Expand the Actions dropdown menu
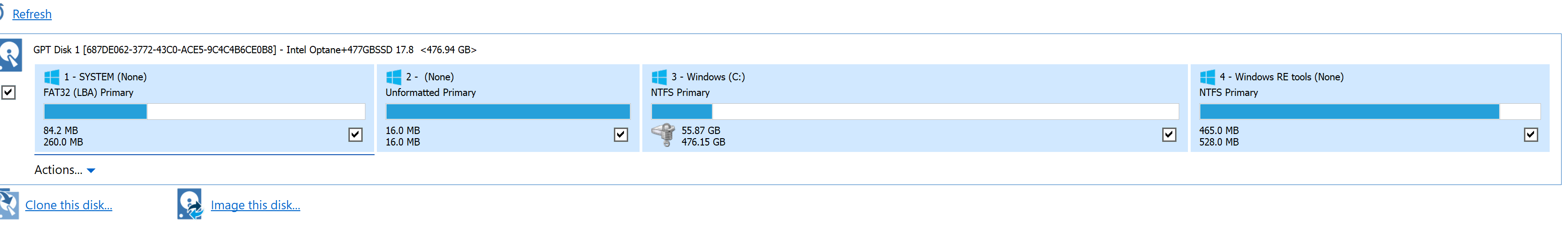 (x=58, y=170)
